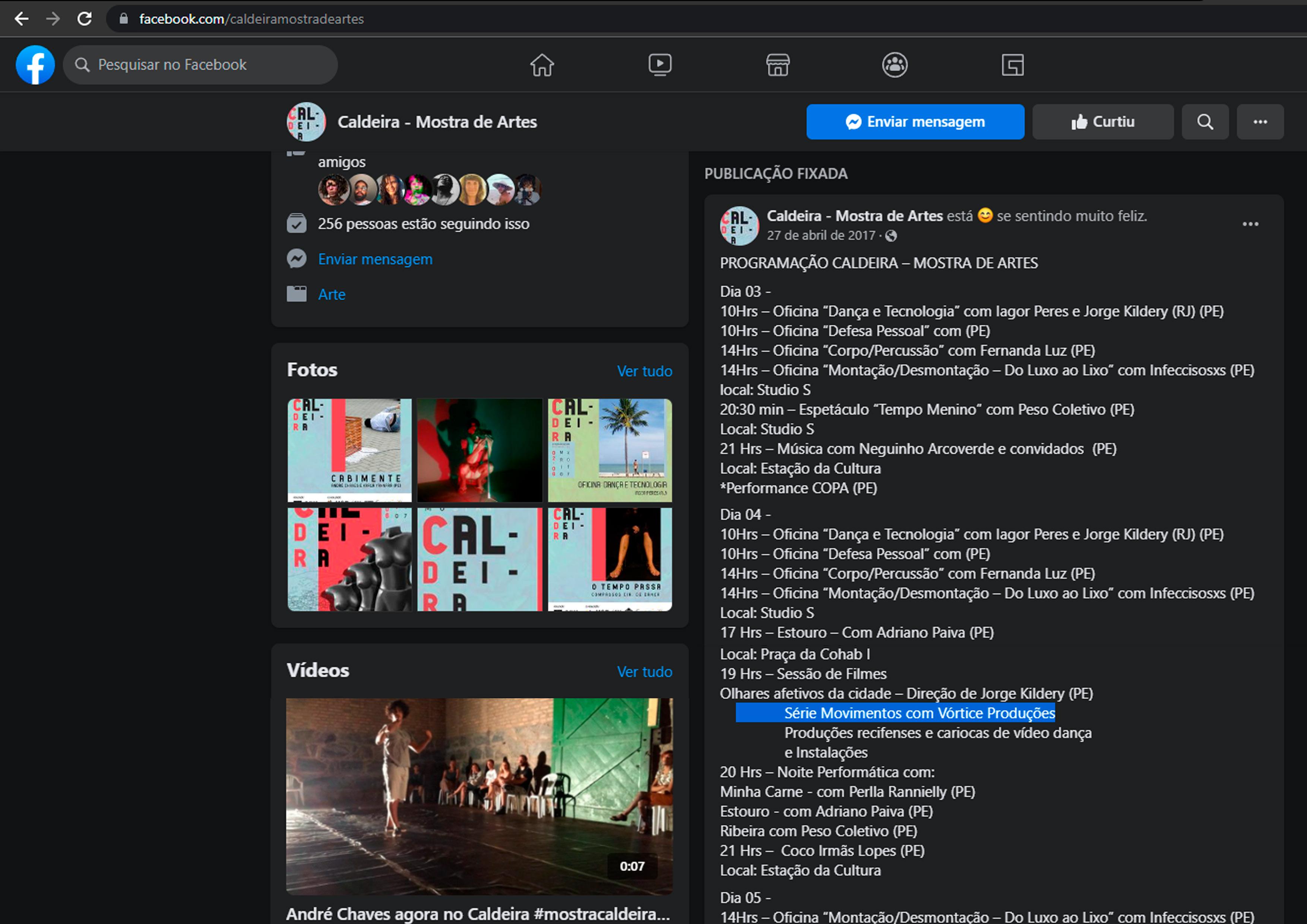Click Ver tudo in Vídeos section
The width and height of the screenshot is (1307, 924).
tap(644, 672)
